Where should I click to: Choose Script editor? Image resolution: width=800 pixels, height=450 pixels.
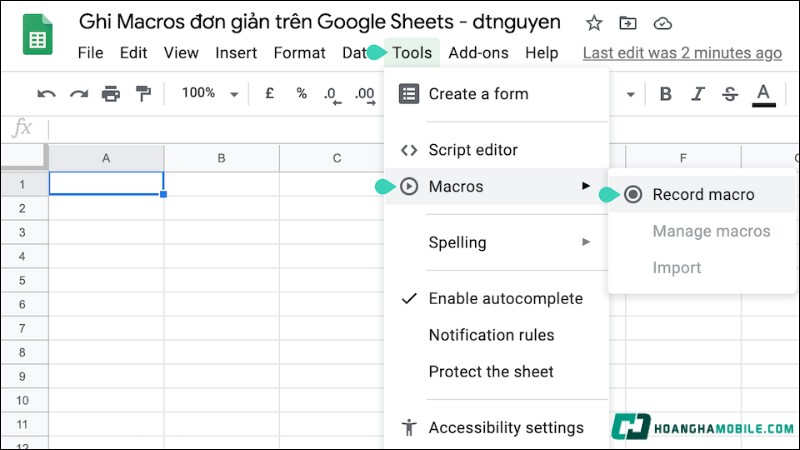496,150
